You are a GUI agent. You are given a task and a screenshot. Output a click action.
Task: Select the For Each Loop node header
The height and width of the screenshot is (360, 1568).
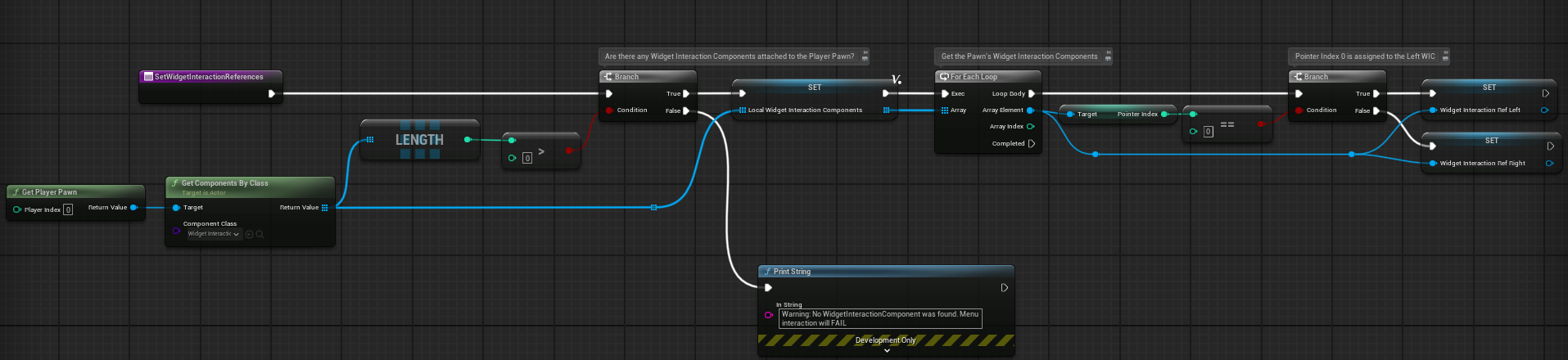click(988, 77)
